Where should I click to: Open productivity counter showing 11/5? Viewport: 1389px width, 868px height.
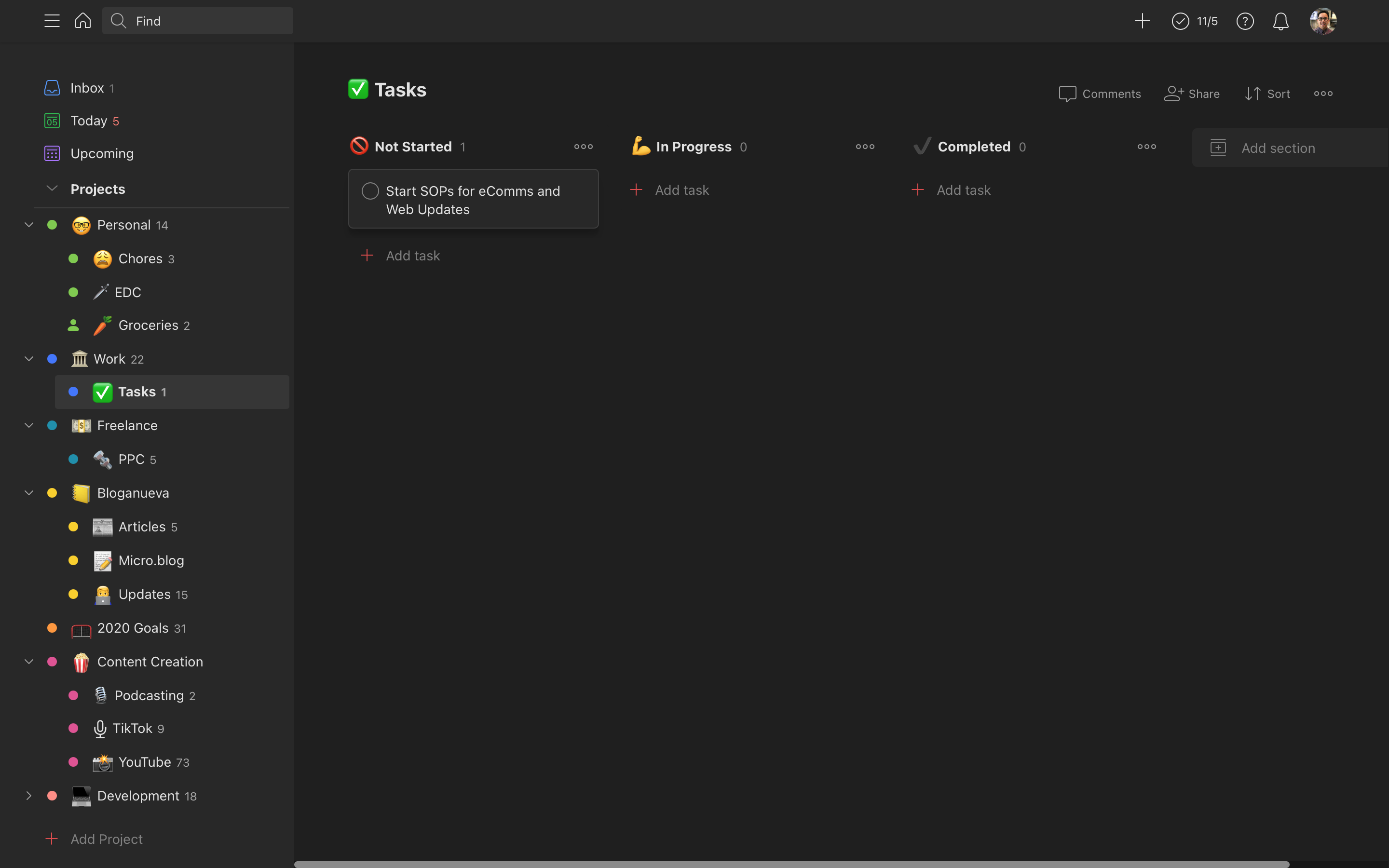(x=1195, y=21)
